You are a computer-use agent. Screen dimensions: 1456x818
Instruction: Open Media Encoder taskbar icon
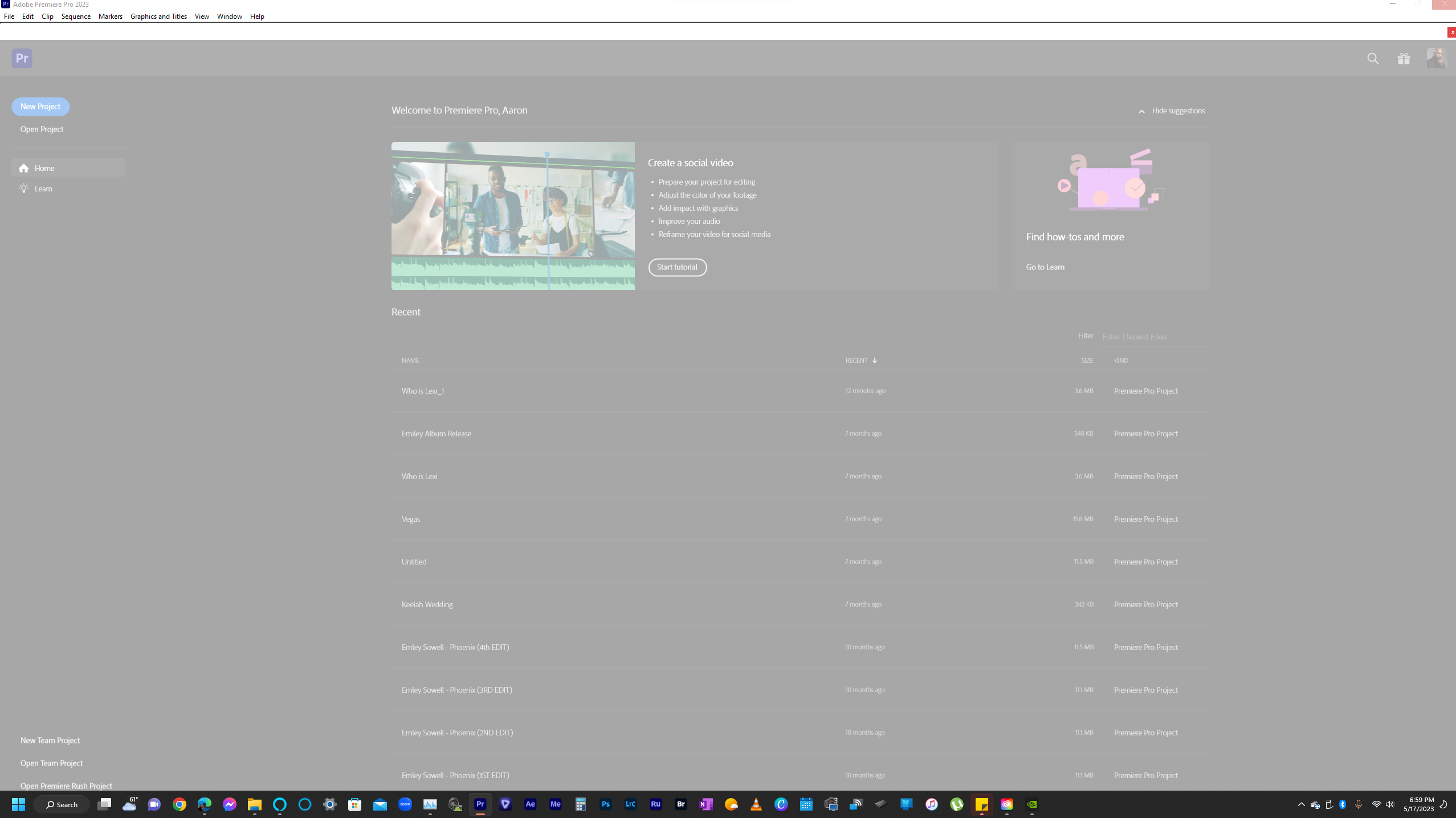pos(555,804)
